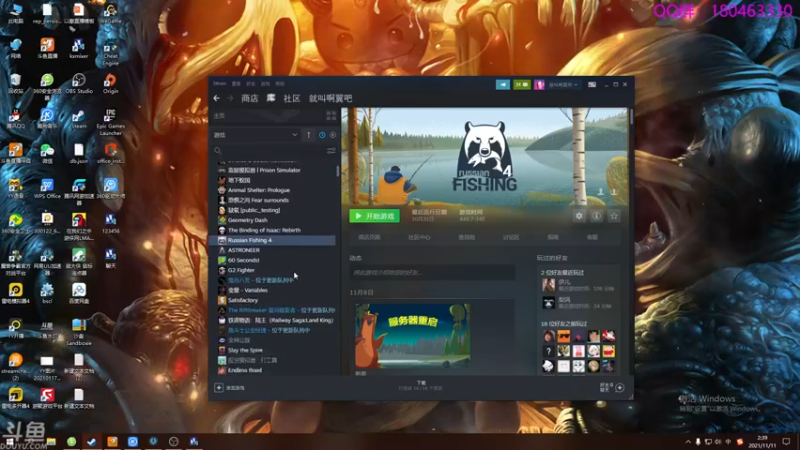Select Animal Shelter: Prologue

coord(273,190)
